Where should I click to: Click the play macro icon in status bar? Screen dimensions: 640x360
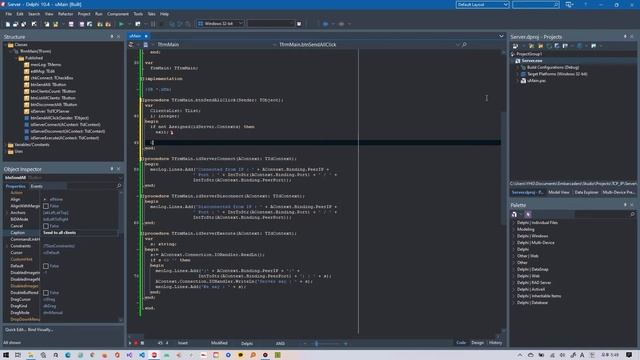130,343
